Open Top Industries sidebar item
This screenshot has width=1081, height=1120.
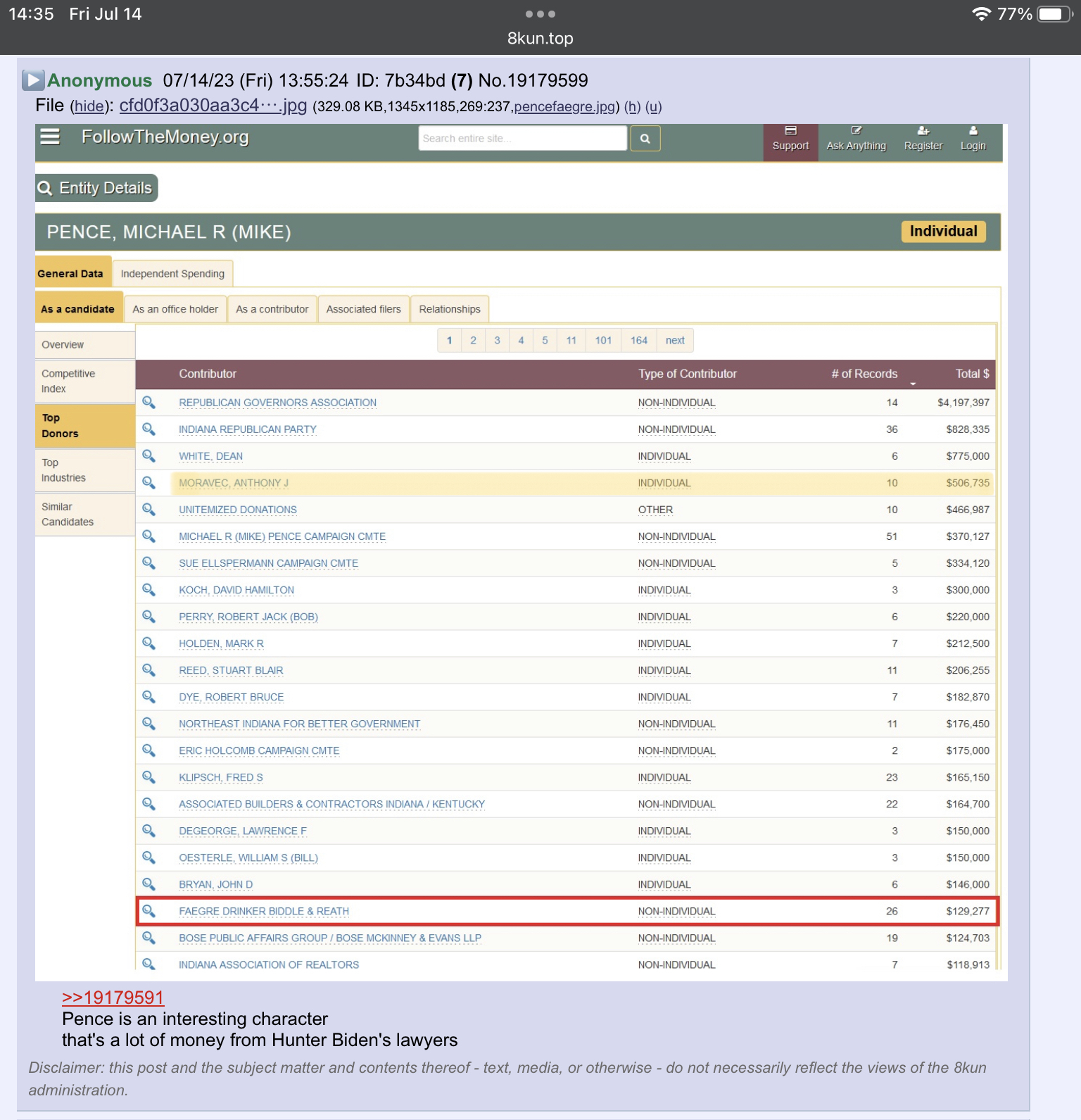click(x=85, y=470)
